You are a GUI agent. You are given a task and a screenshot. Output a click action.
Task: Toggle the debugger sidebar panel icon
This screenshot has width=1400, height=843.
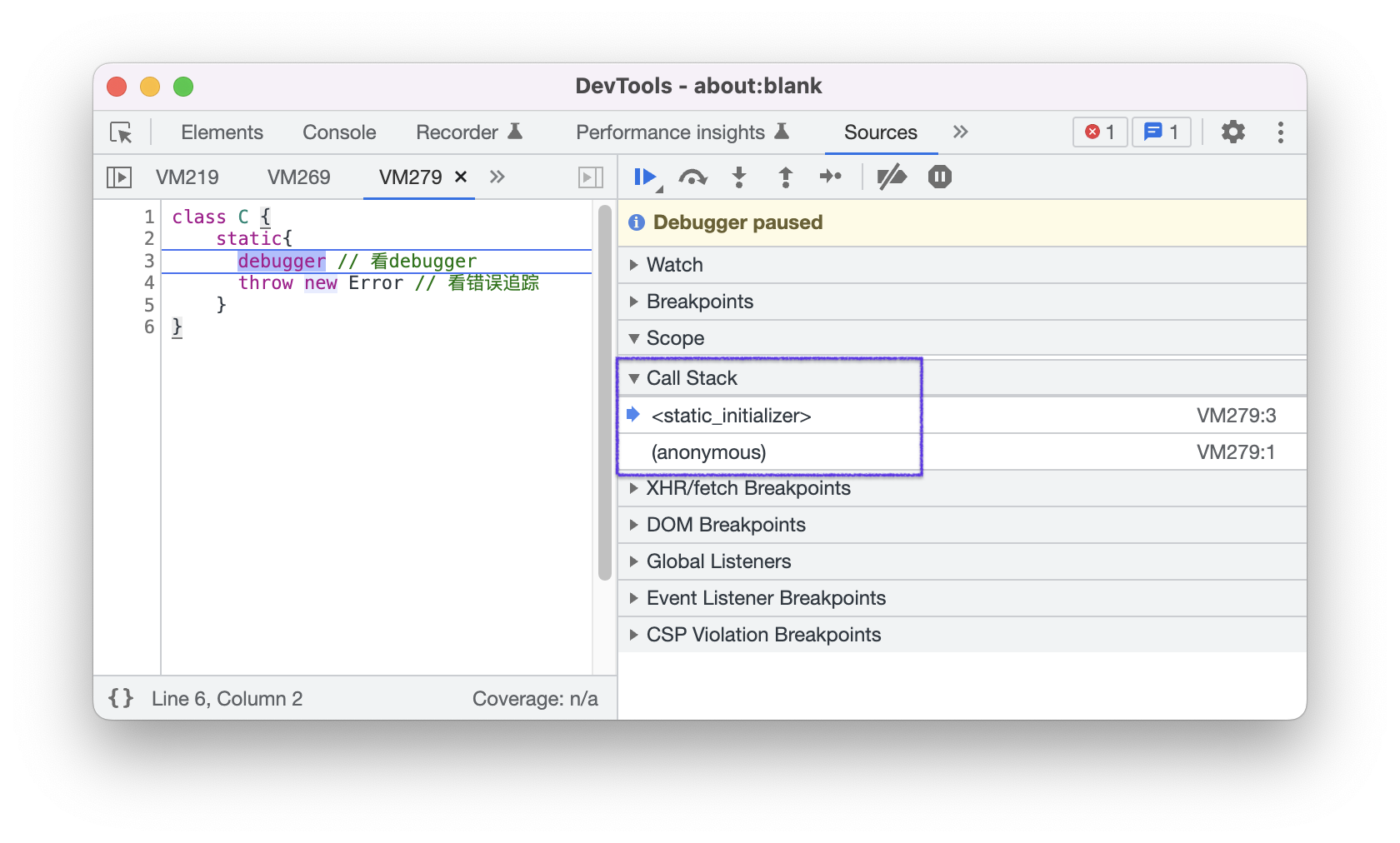[x=591, y=177]
